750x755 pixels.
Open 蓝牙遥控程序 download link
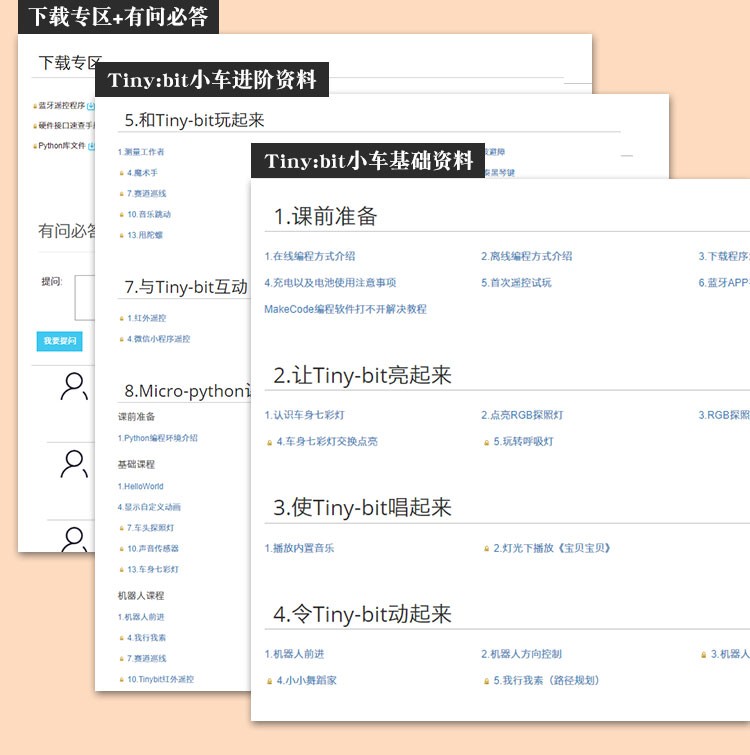tap(62, 105)
